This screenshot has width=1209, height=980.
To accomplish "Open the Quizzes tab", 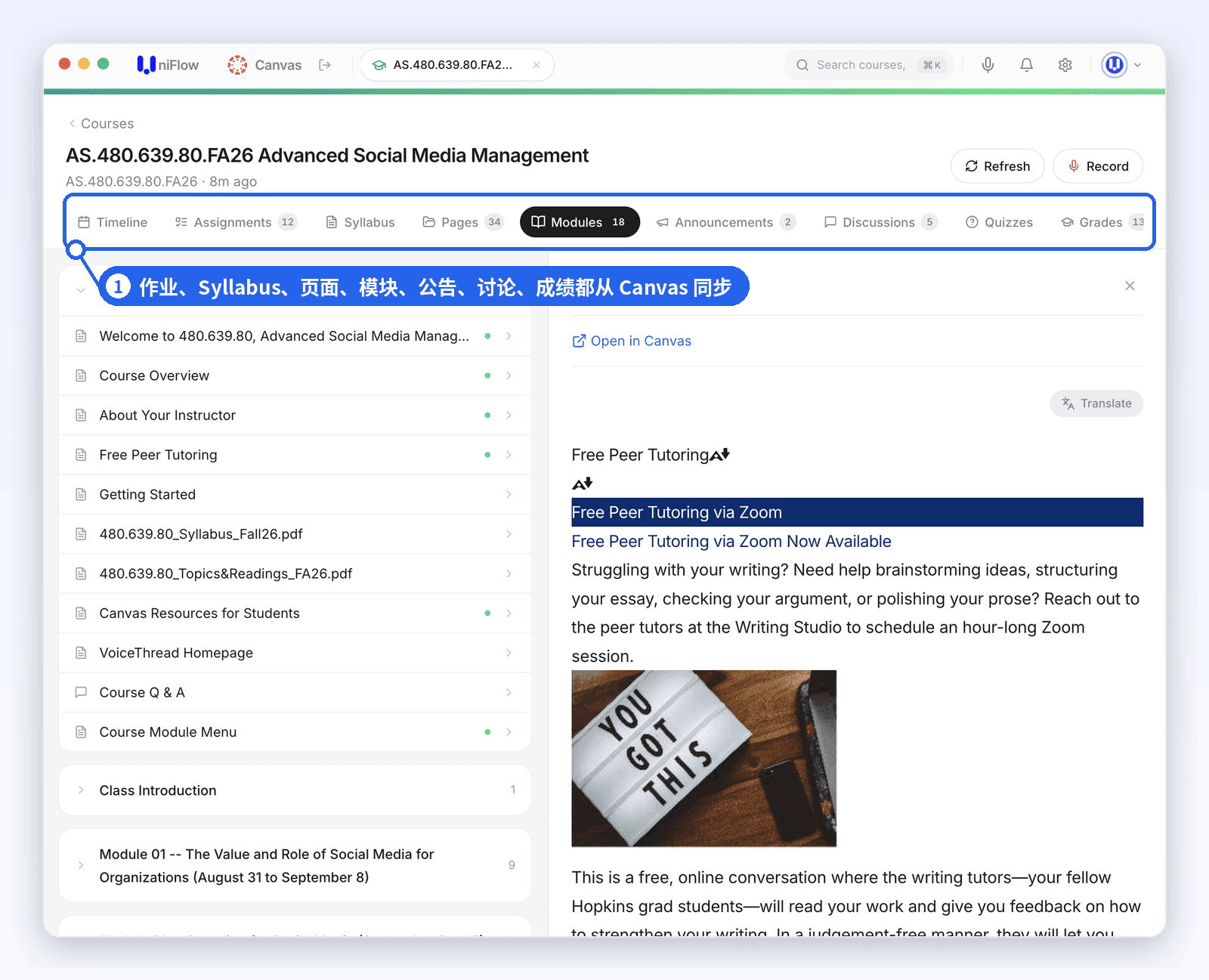I will [1000, 222].
